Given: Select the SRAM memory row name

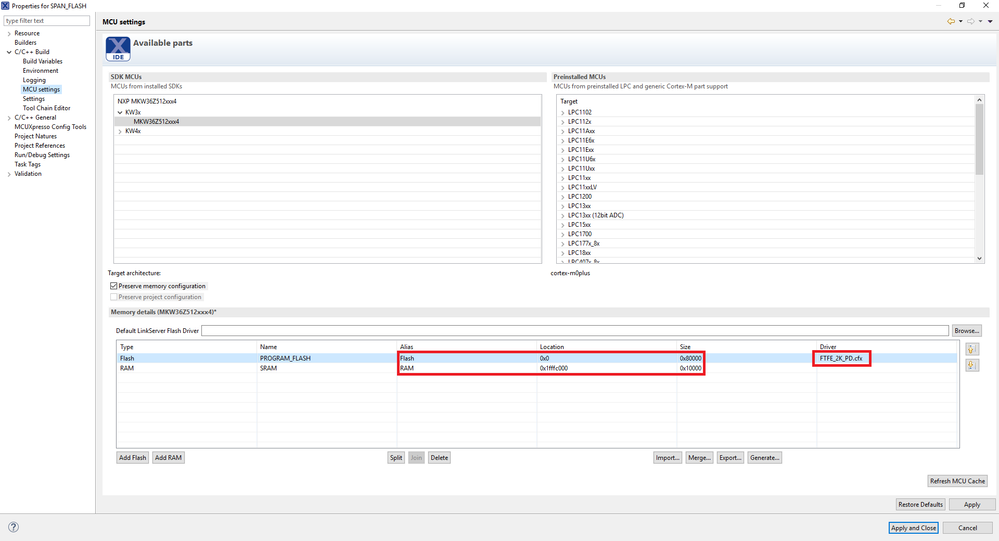Looking at the screenshot, I should tap(268, 368).
